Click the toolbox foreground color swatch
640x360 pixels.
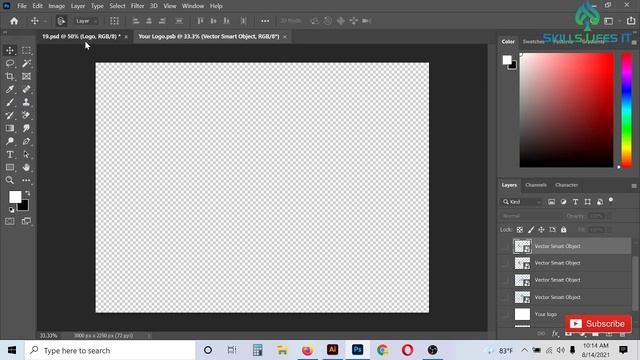point(15,197)
